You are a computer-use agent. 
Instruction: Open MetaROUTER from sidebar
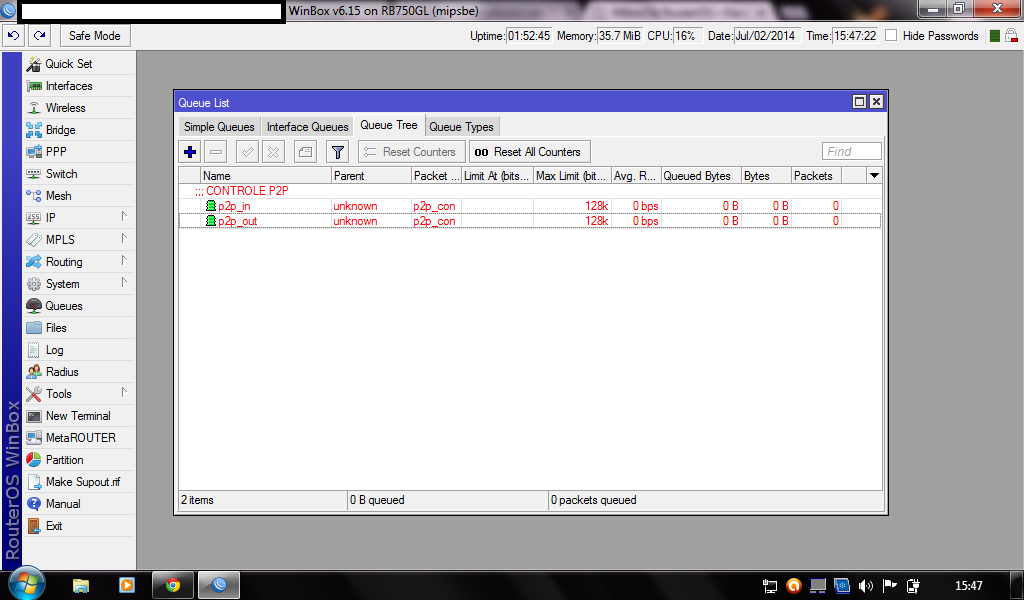[79, 437]
